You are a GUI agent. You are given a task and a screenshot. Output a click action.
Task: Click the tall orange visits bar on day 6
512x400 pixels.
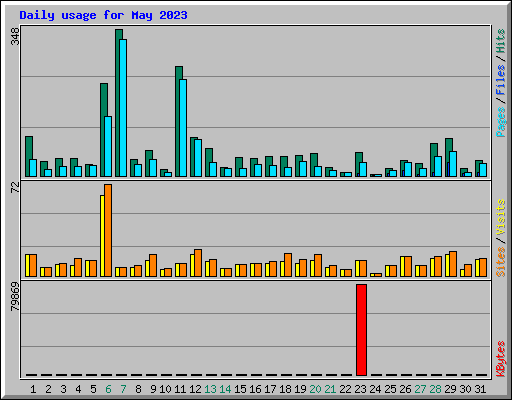pyautogui.click(x=108, y=230)
